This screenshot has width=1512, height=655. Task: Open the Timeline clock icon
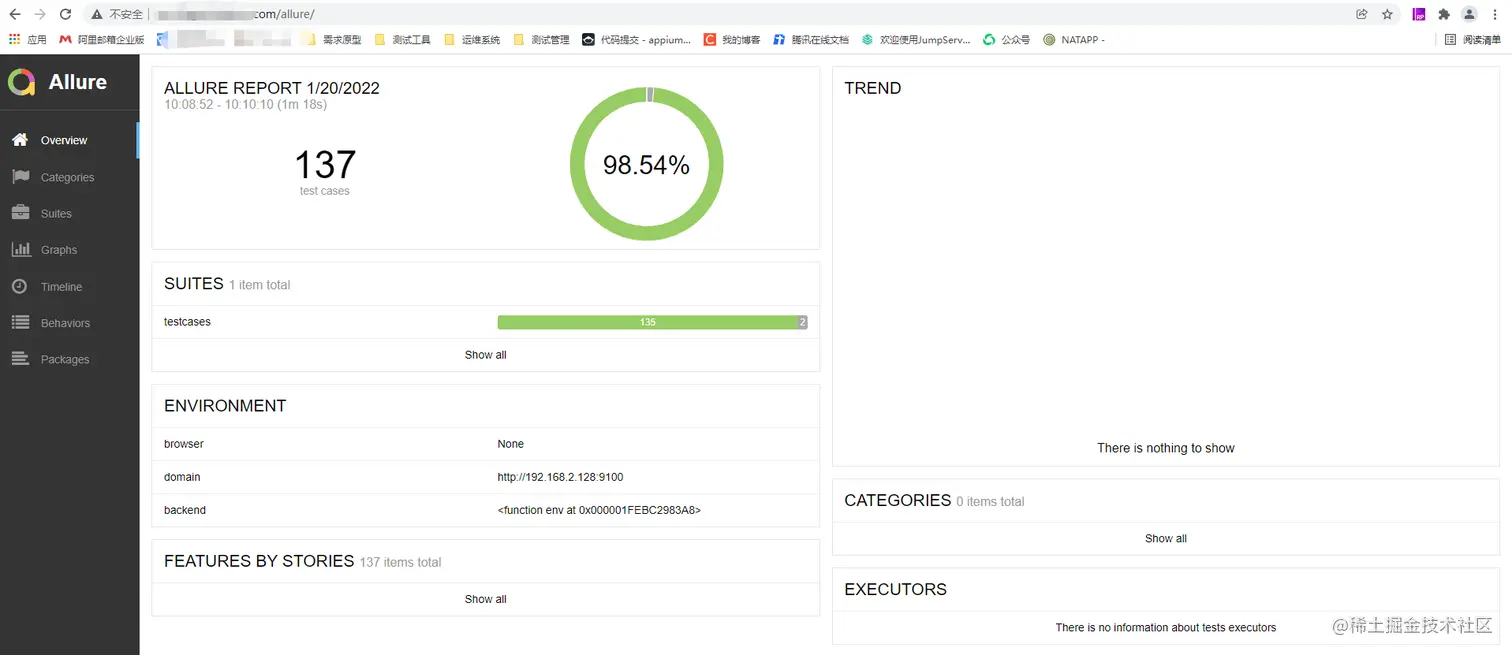point(20,286)
